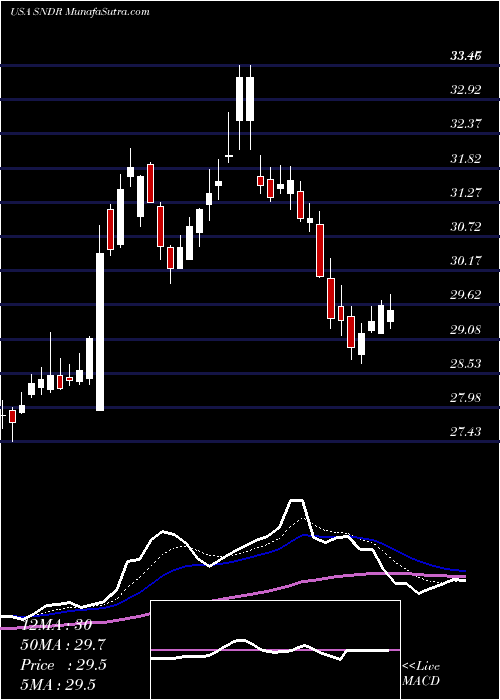Click the 32.37 price axis label
Viewport: 500px width, 700px height.
(466, 124)
